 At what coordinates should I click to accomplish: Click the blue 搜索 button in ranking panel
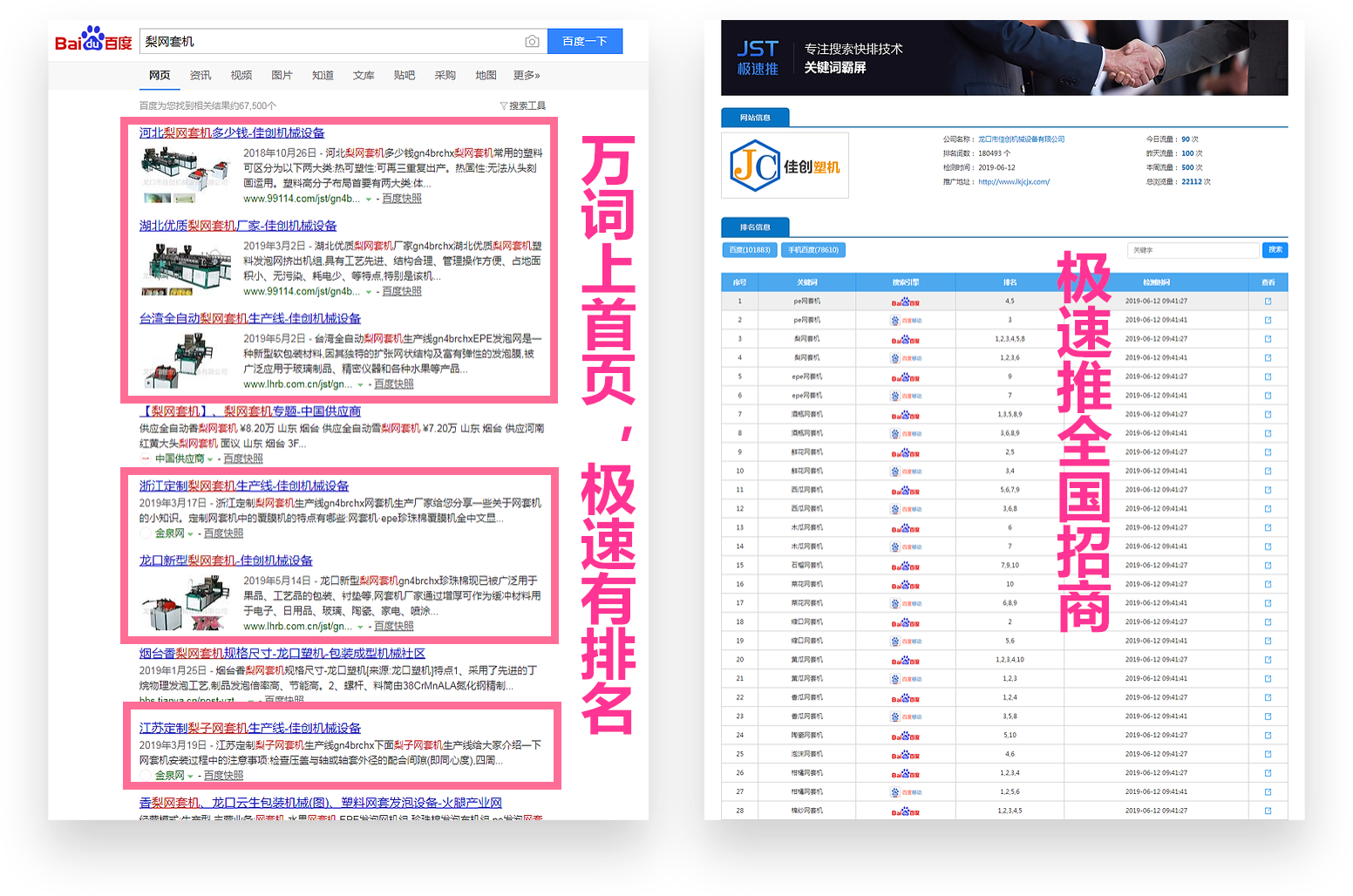tap(1275, 250)
